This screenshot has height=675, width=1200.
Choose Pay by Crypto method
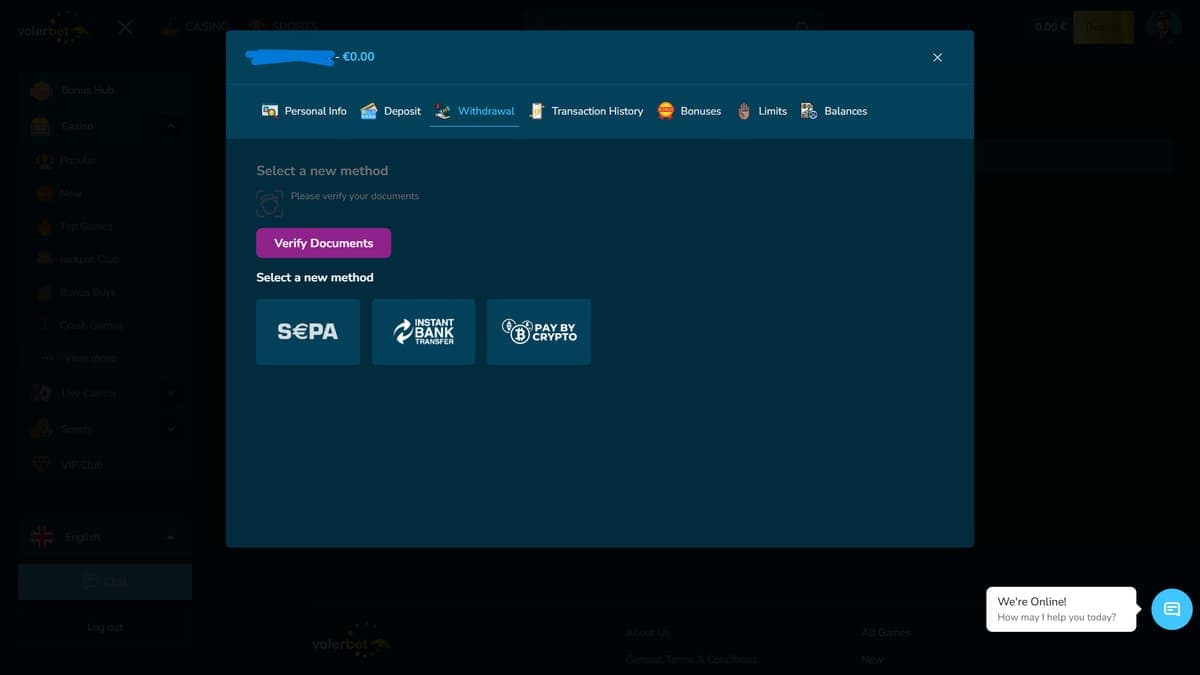coord(539,331)
